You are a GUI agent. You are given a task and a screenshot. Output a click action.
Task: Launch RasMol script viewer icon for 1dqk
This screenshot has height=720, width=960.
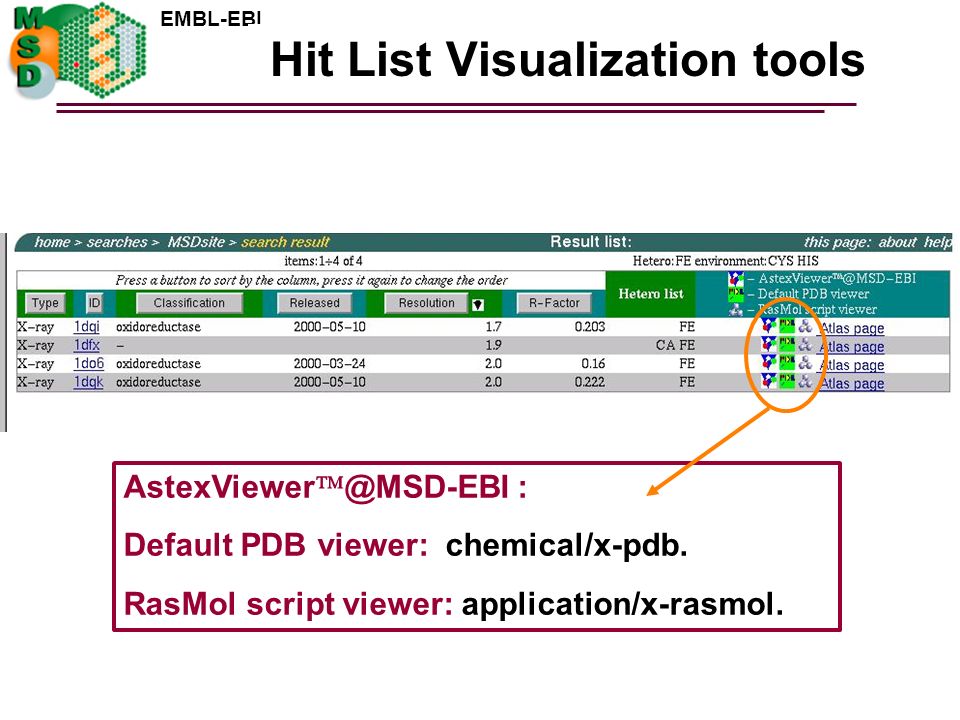tap(805, 381)
